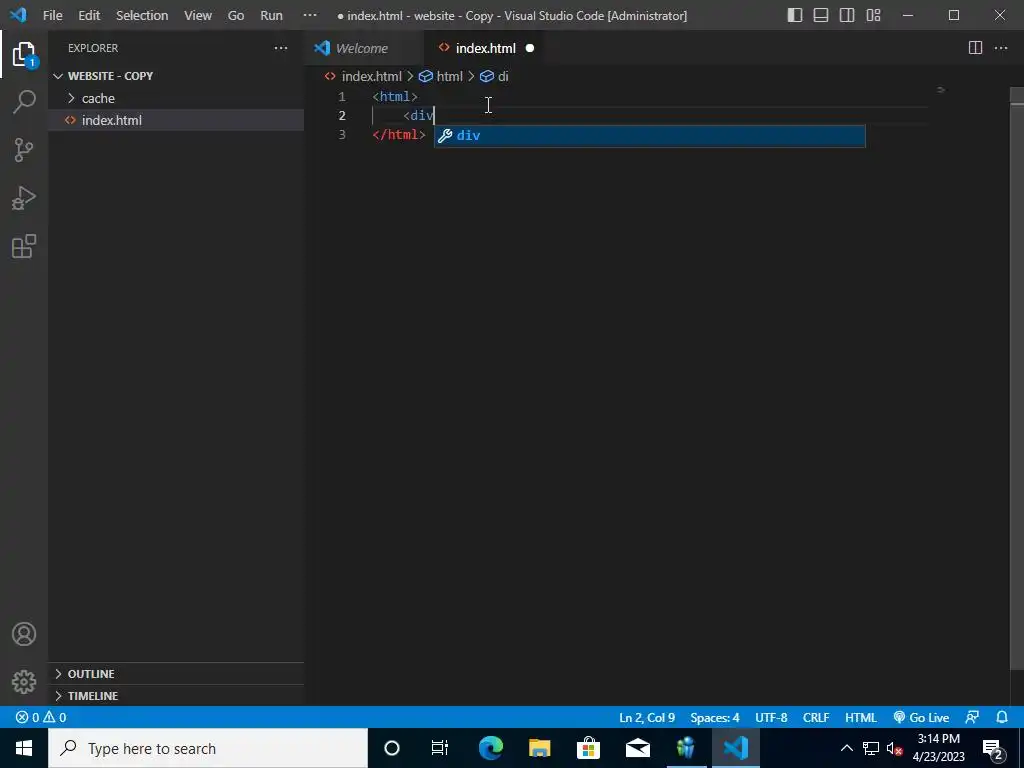Click Ln 2, Col 9 status item

[647, 717]
